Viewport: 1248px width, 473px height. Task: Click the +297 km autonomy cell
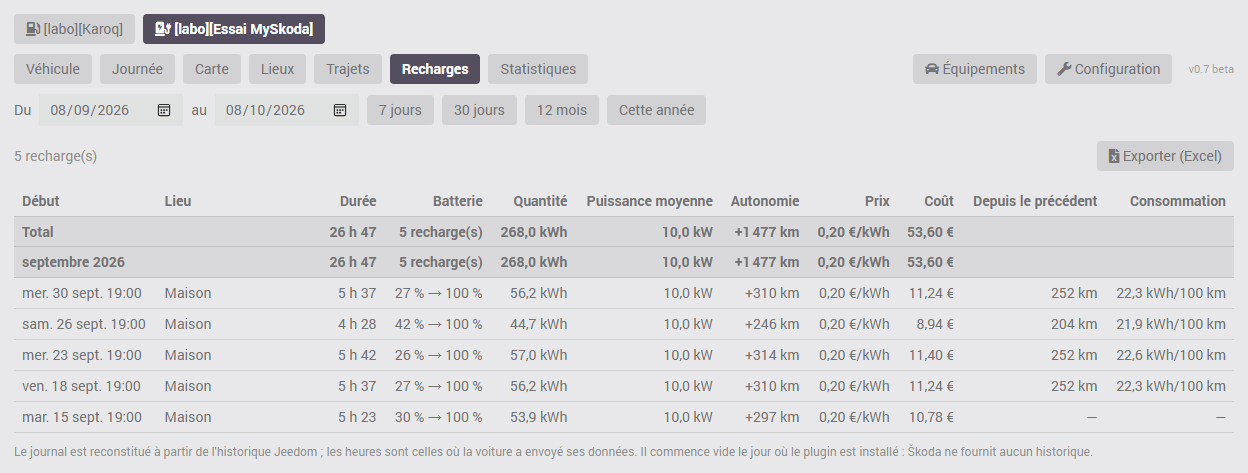[x=772, y=417]
